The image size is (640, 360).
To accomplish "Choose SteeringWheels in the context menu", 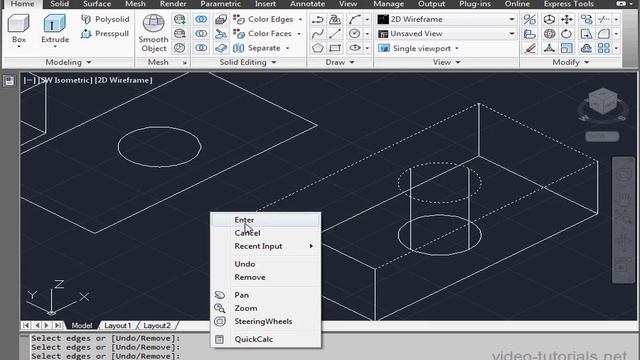I will point(266,321).
